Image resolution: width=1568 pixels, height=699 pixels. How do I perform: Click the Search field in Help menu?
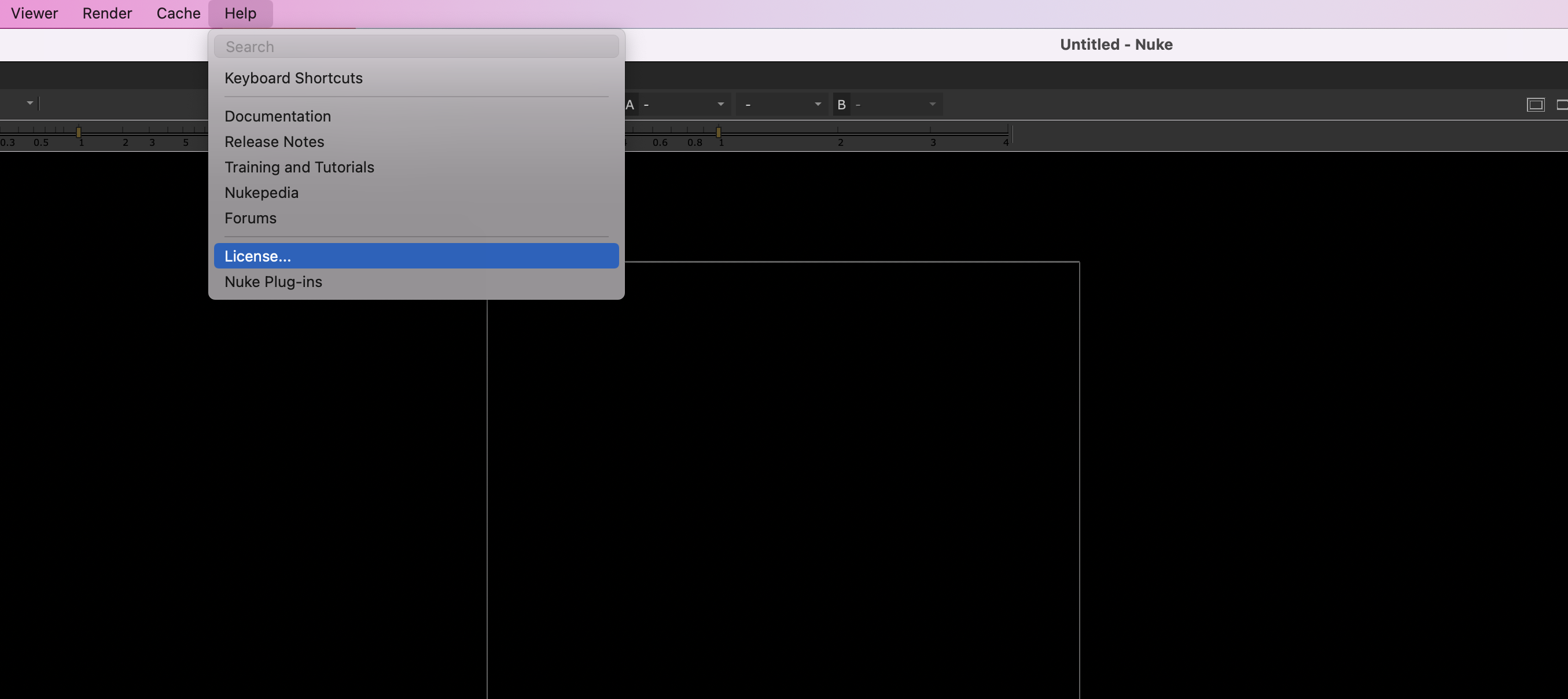coord(417,47)
